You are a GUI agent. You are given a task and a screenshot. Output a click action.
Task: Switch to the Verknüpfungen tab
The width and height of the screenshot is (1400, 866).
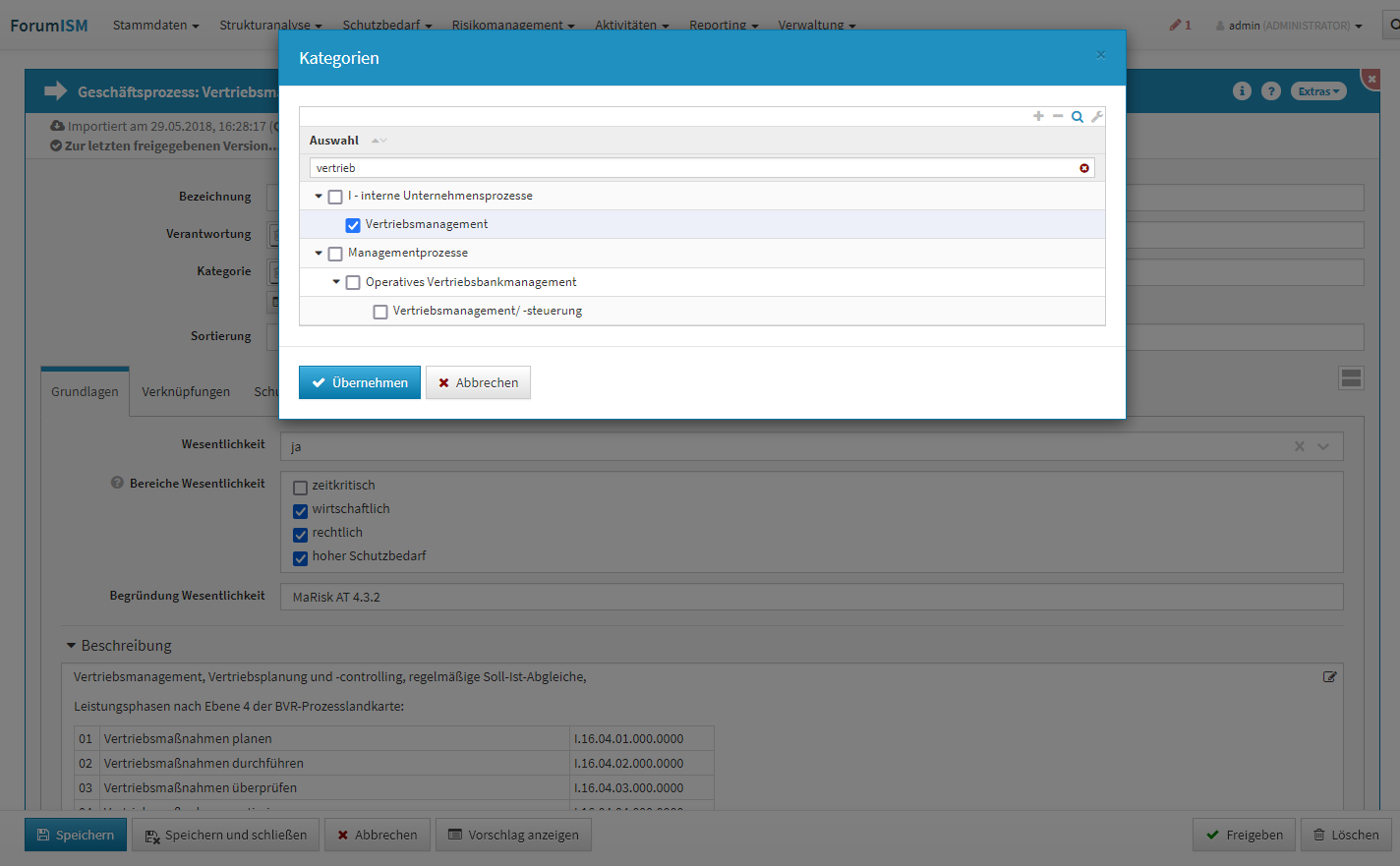pyautogui.click(x=186, y=391)
